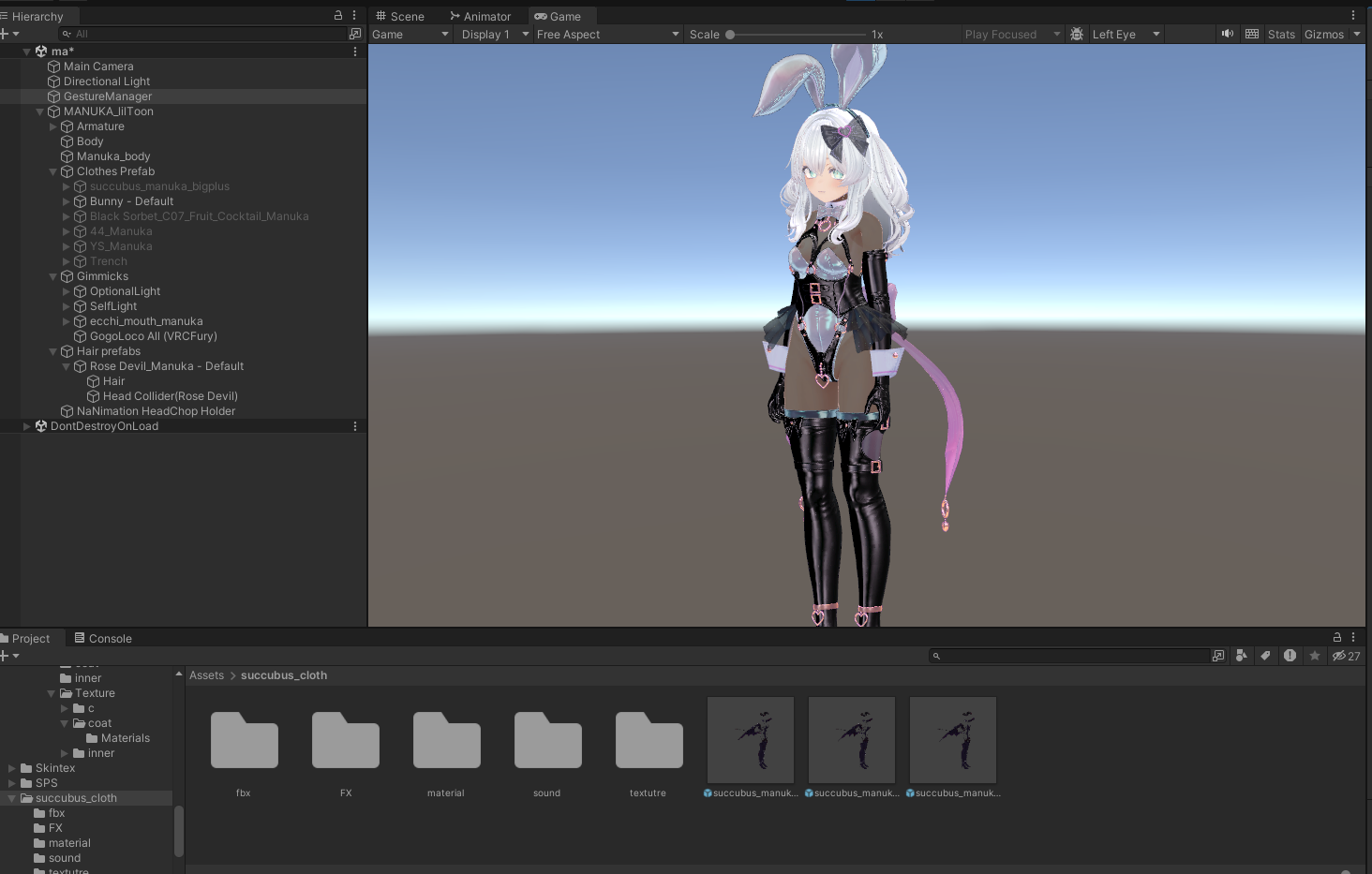
Task: Click Search by Label tag icon
Action: click(x=1265, y=656)
